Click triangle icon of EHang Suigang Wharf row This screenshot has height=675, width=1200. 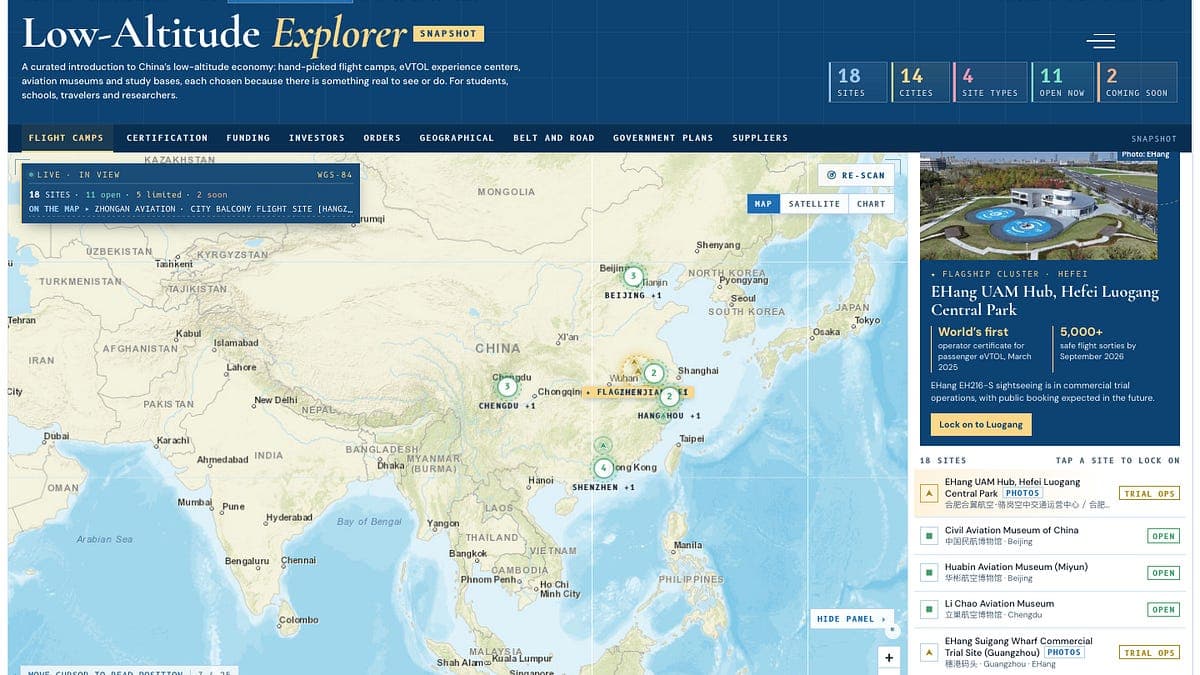928,652
